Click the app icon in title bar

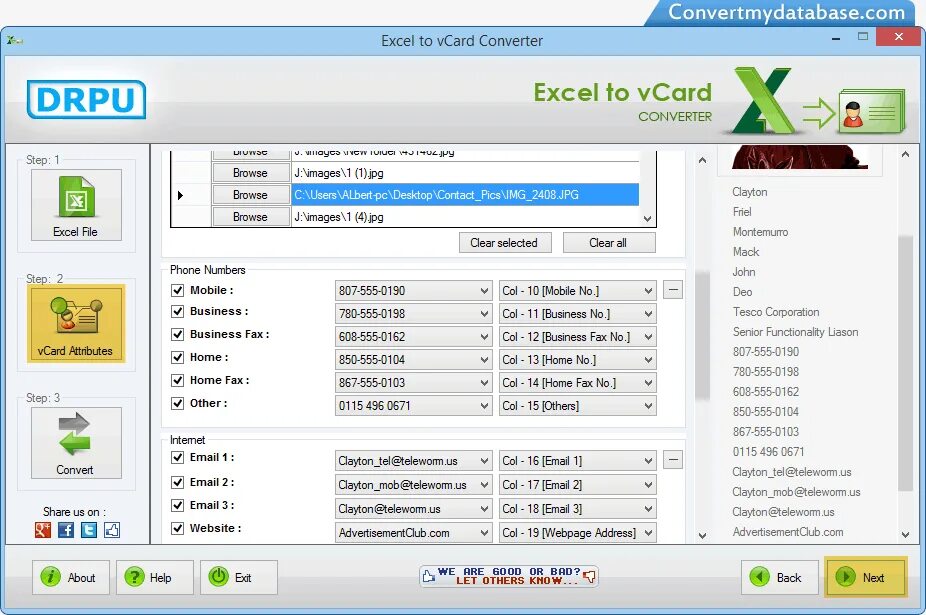tap(15, 40)
